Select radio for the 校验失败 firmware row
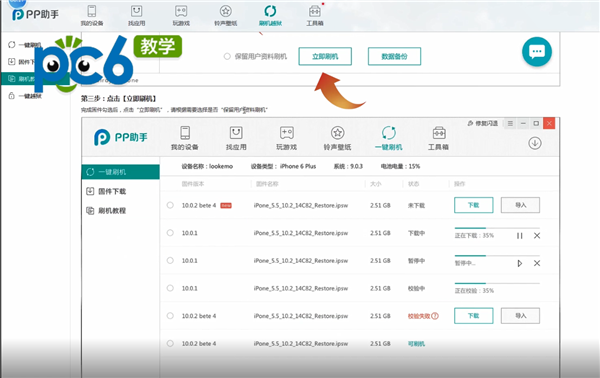The height and width of the screenshot is (378, 600). (170, 316)
